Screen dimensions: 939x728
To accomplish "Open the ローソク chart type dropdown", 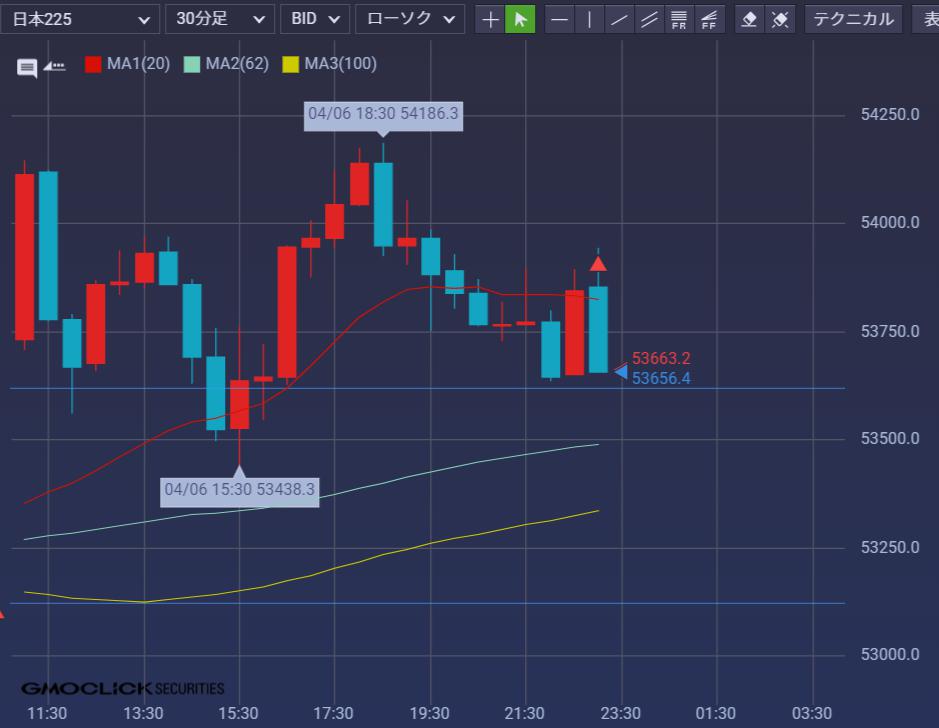I will point(410,19).
